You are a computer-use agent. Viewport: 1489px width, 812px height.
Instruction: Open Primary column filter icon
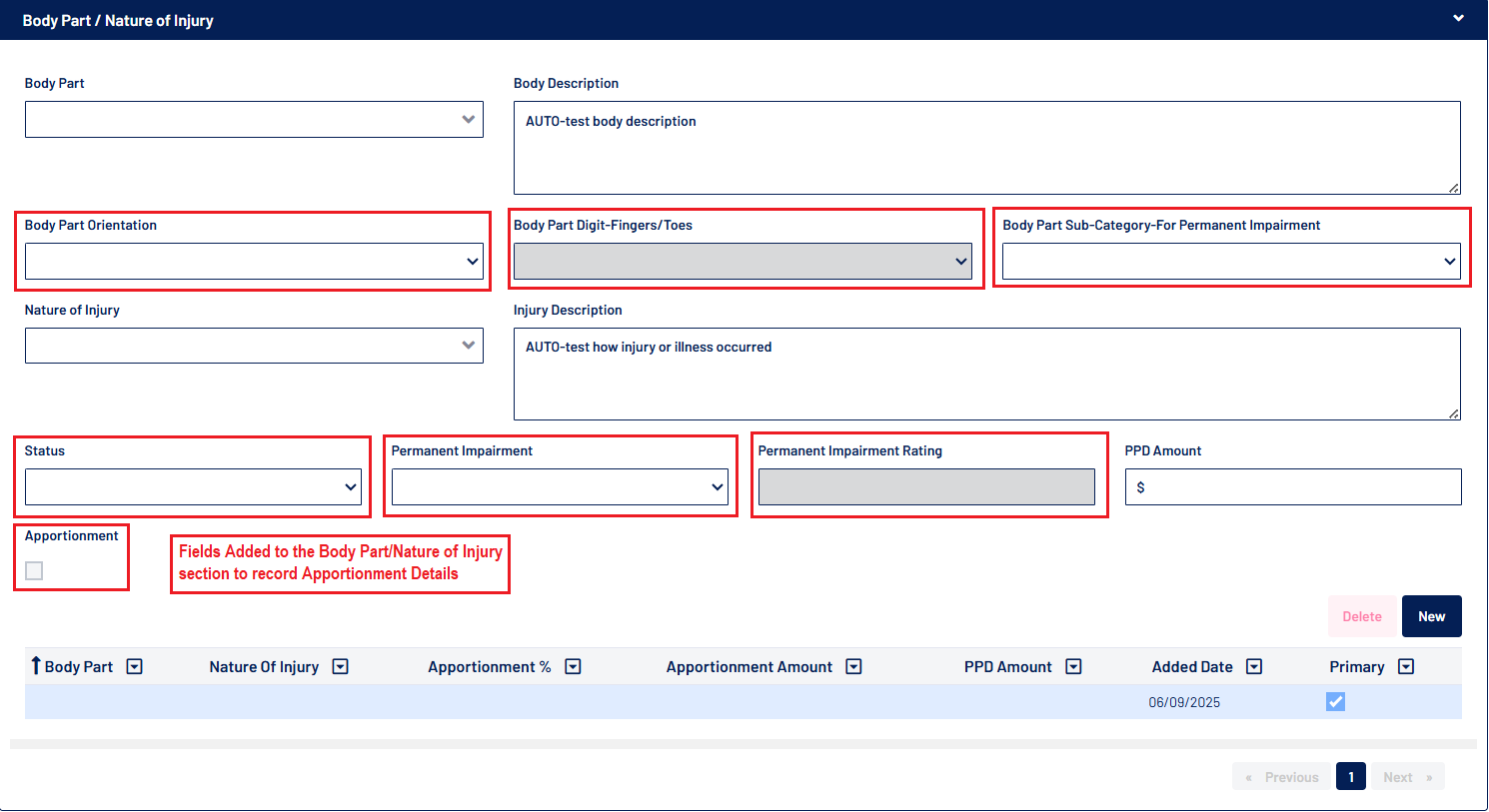tap(1406, 667)
